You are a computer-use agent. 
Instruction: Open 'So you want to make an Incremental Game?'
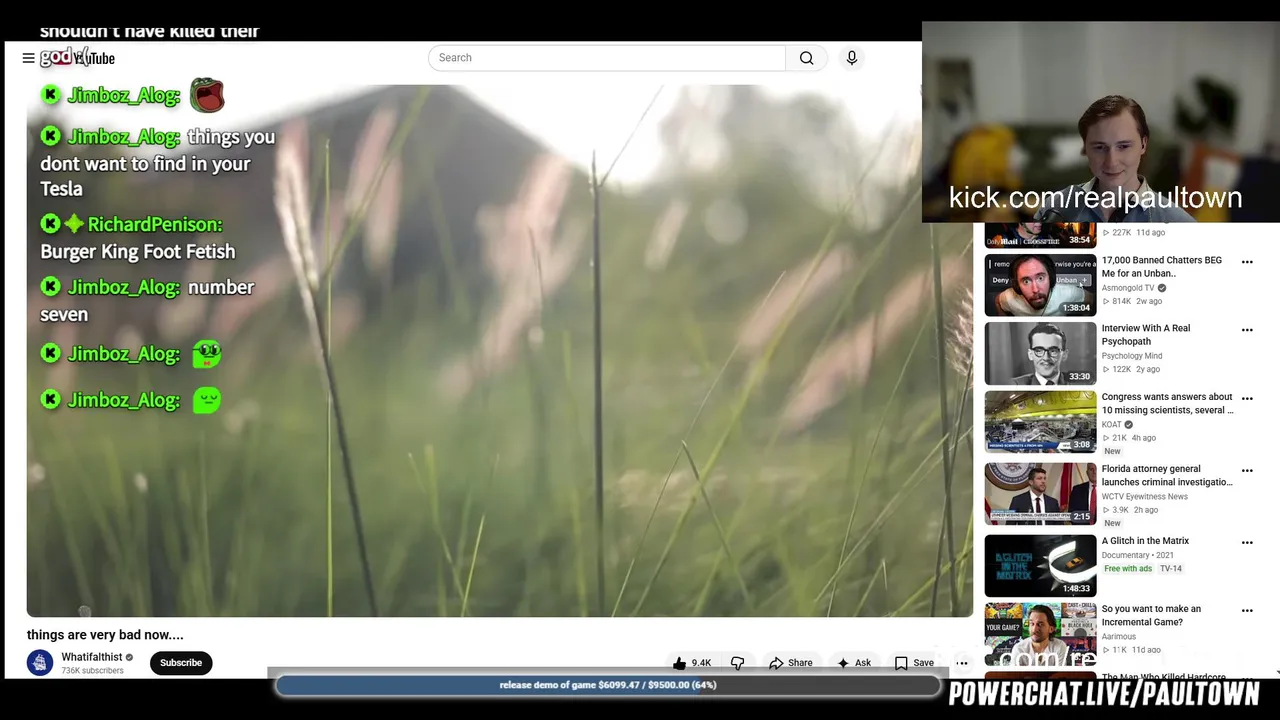click(x=1151, y=615)
